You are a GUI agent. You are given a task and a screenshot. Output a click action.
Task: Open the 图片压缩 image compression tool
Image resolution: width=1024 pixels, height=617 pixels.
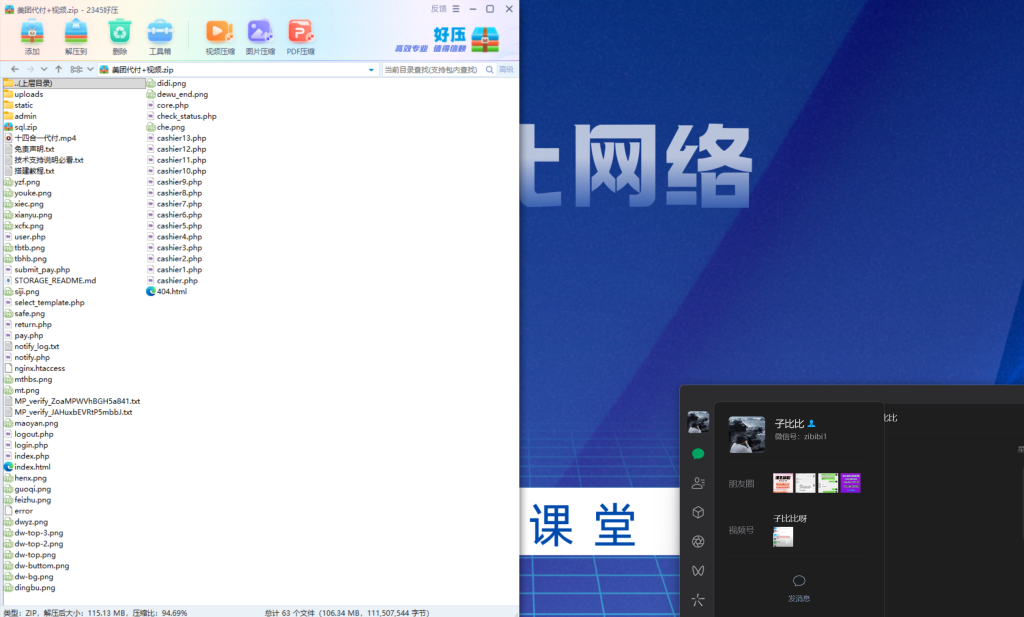(x=261, y=33)
